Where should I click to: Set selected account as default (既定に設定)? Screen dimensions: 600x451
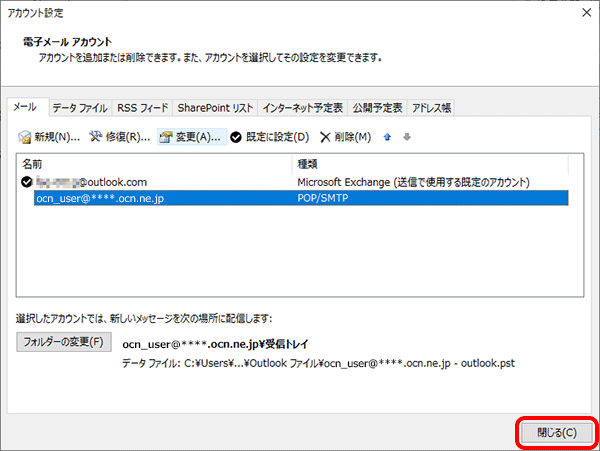pyautogui.click(x=270, y=137)
